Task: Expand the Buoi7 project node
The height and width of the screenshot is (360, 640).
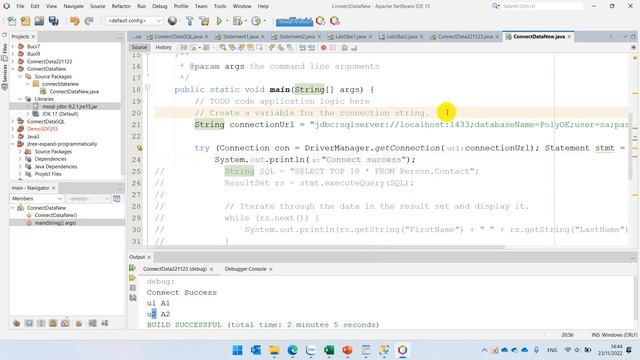Action: [13, 46]
